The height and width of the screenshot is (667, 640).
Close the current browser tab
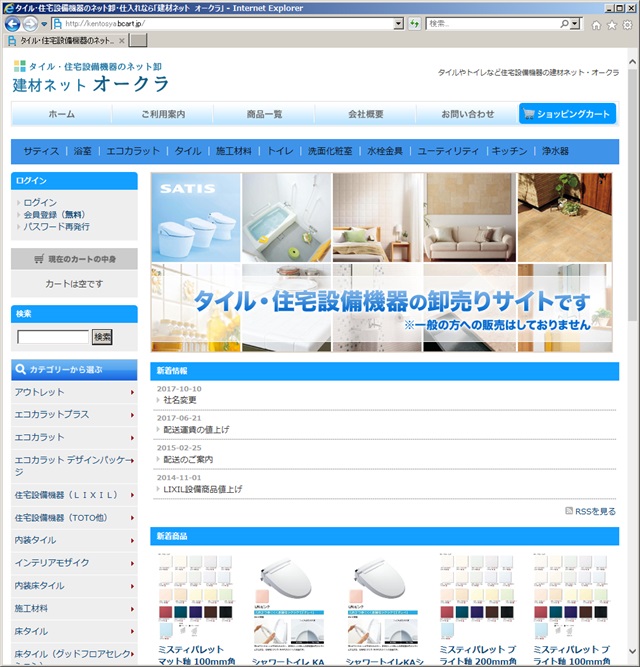[122, 40]
